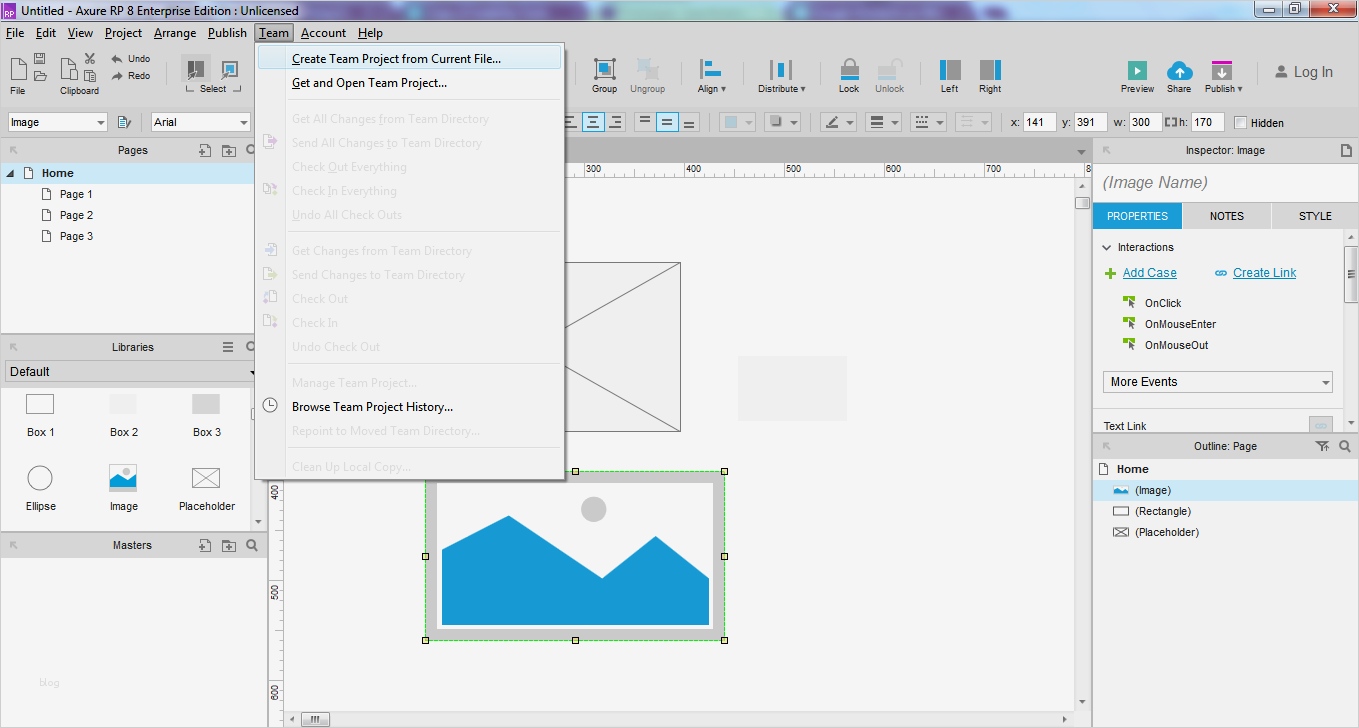Screen dimensions: 1359x728
Task: Undo the last action
Action: 131,59
